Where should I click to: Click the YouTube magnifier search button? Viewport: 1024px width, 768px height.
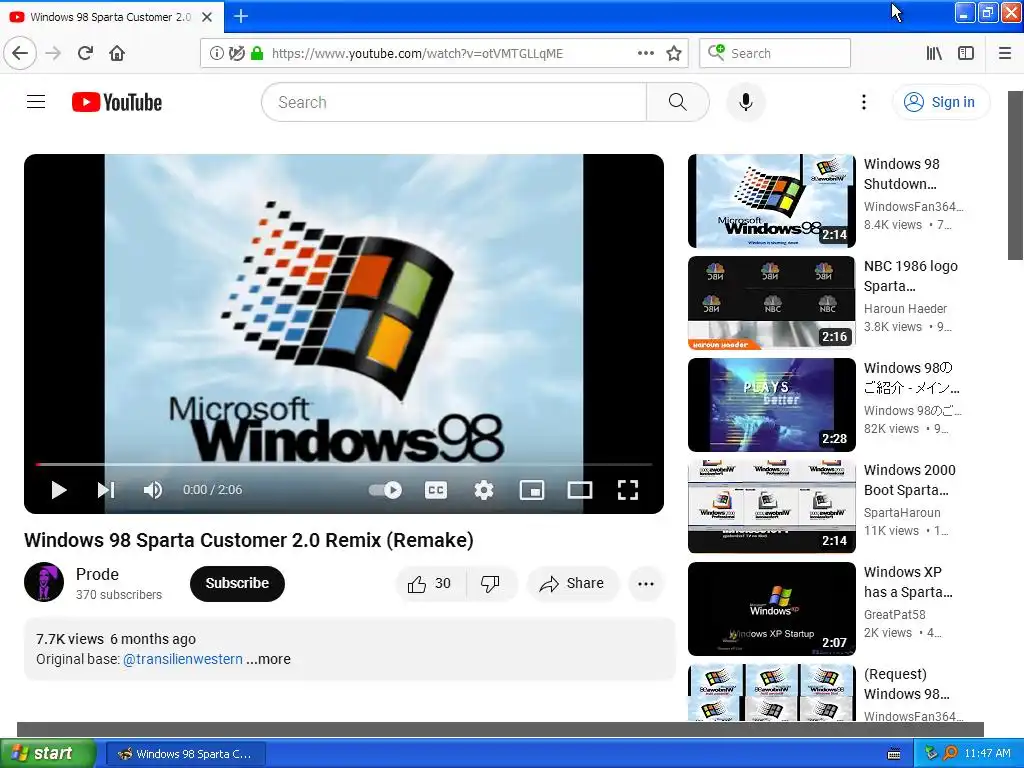tap(678, 102)
